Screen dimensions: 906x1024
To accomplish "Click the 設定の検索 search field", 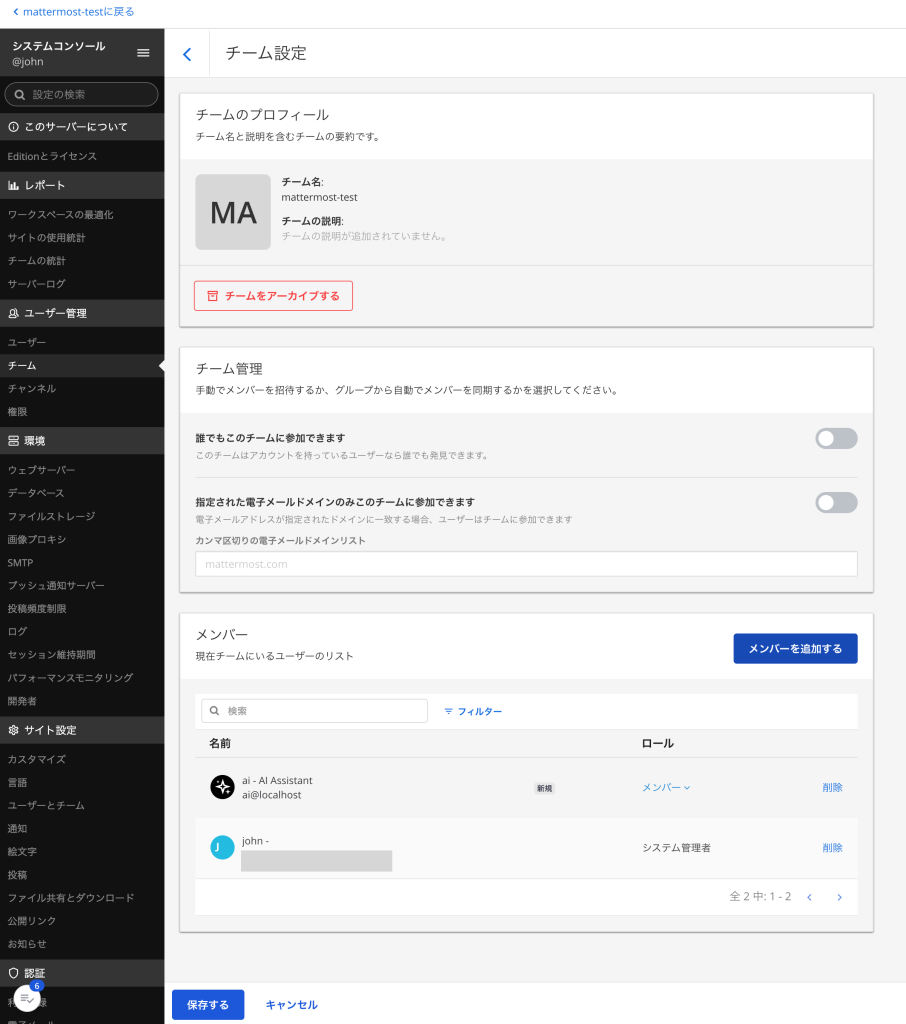I will tap(82, 94).
